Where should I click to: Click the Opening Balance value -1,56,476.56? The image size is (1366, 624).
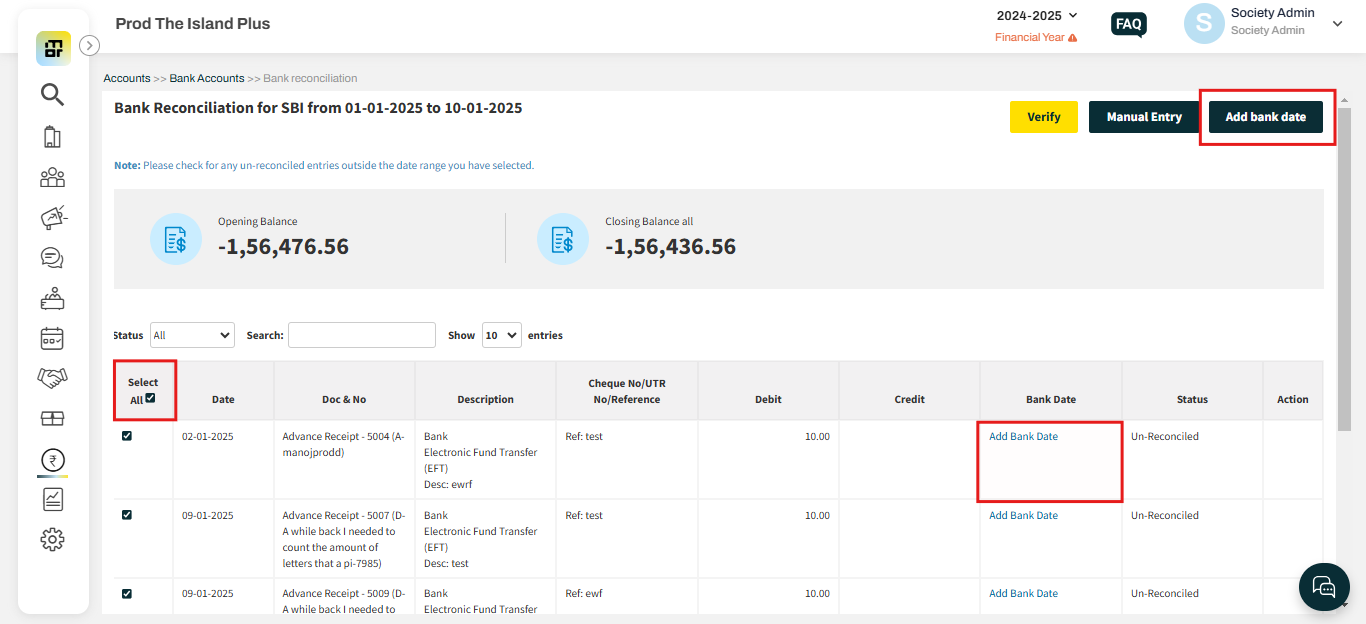pos(283,246)
